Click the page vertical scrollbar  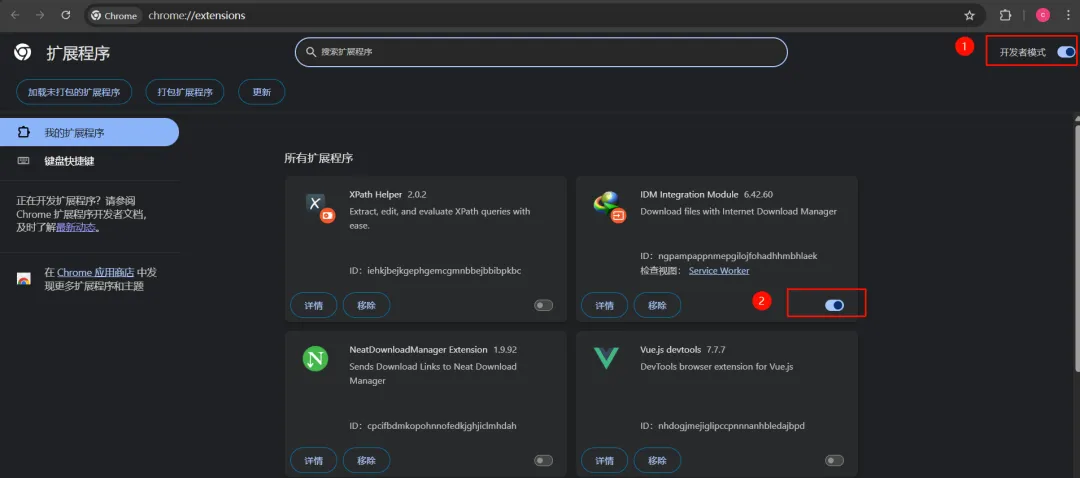(1076, 248)
